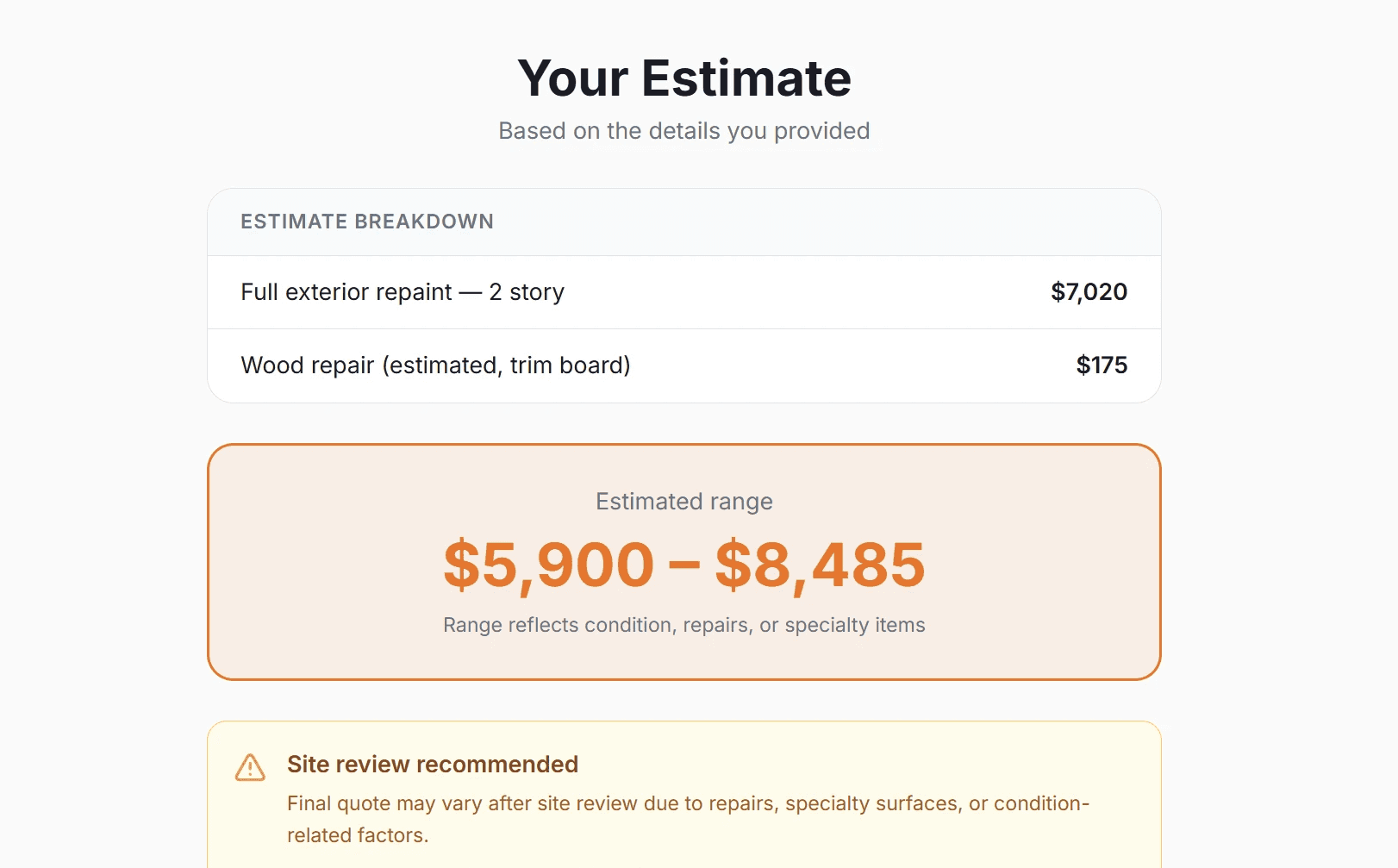The height and width of the screenshot is (868, 1398).
Task: Click the "related factors." trailing text
Action: click(358, 835)
